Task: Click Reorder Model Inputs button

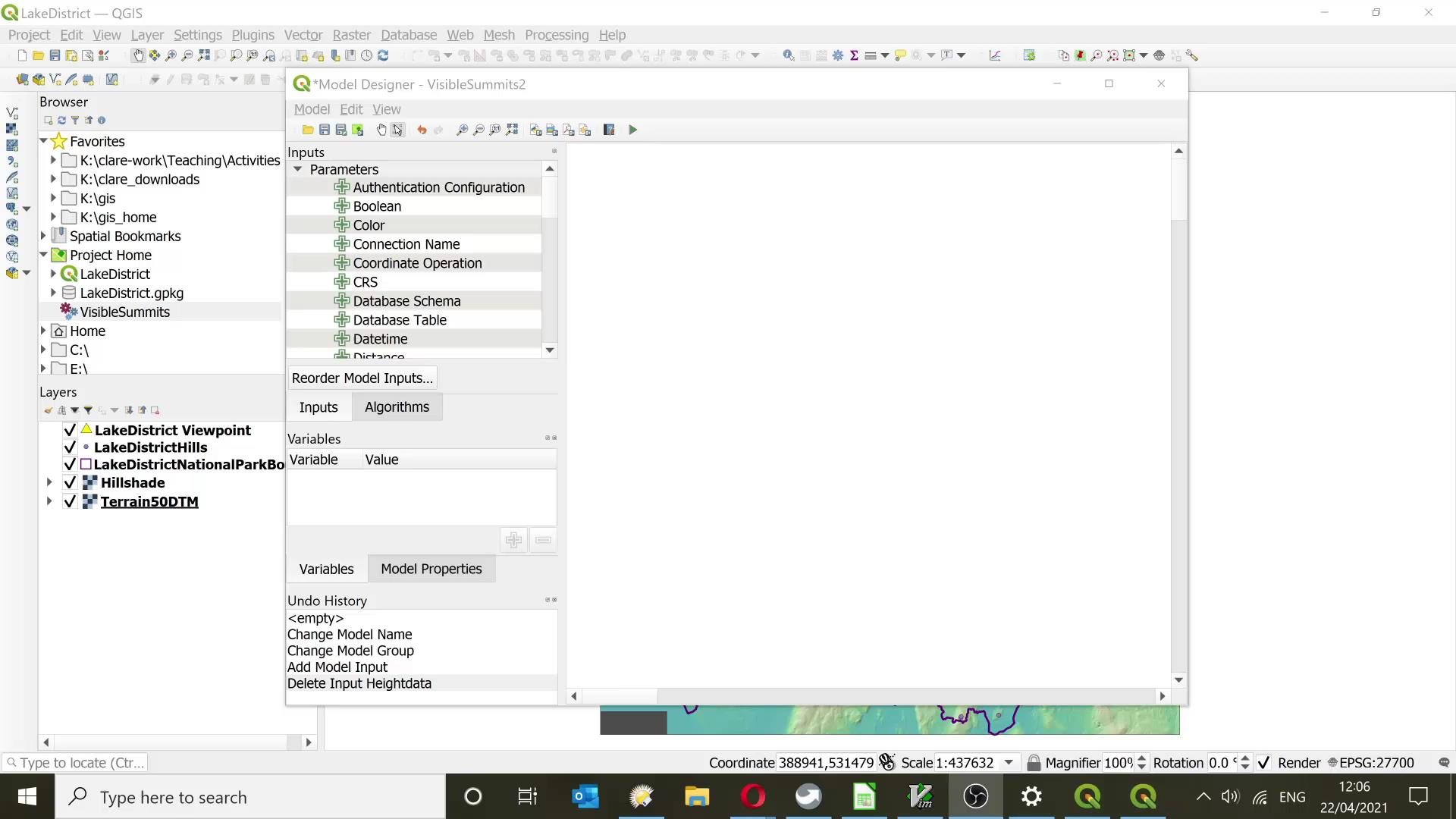Action: 362,377
